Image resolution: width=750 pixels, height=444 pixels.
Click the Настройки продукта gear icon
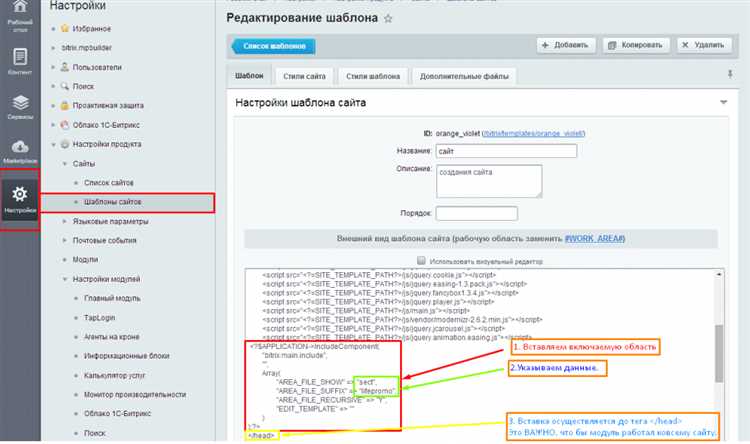65,144
